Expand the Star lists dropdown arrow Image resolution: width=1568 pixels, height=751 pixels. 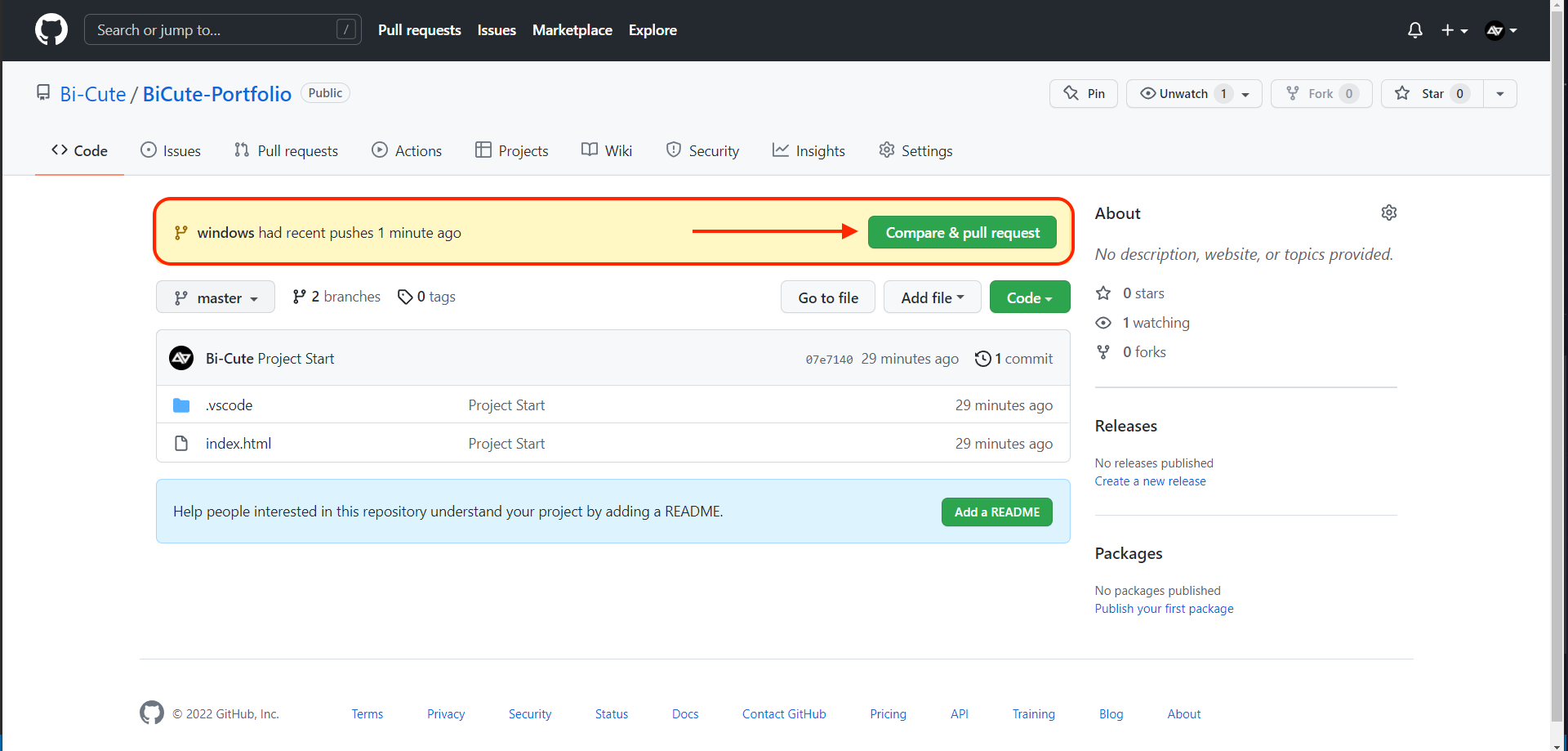click(1500, 94)
